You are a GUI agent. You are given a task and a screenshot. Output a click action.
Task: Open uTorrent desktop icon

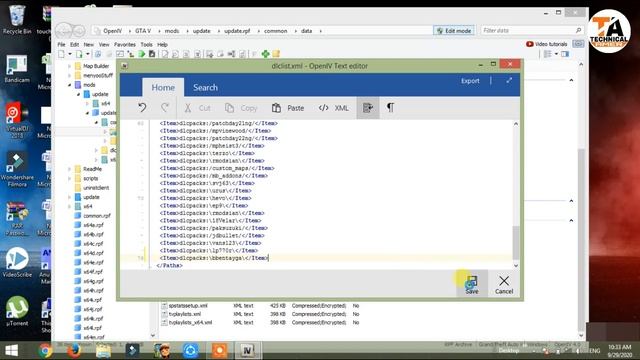click(x=17, y=311)
